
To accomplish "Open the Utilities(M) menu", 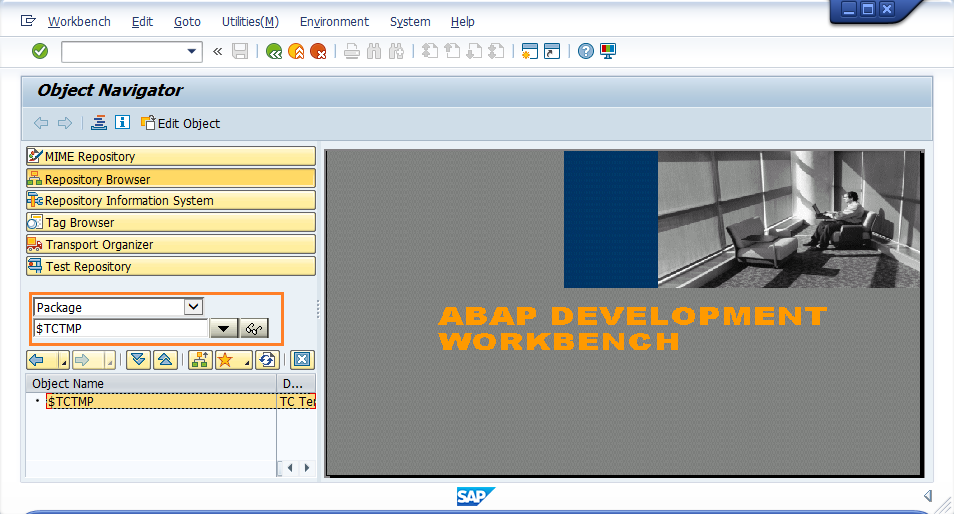I will tap(250, 22).
